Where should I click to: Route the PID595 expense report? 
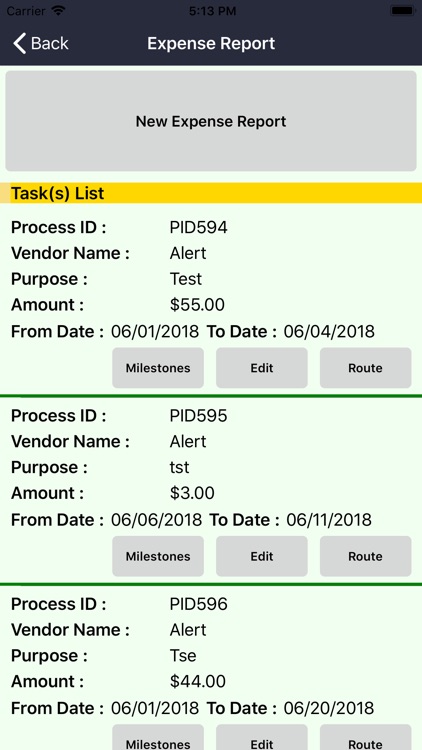pos(366,556)
